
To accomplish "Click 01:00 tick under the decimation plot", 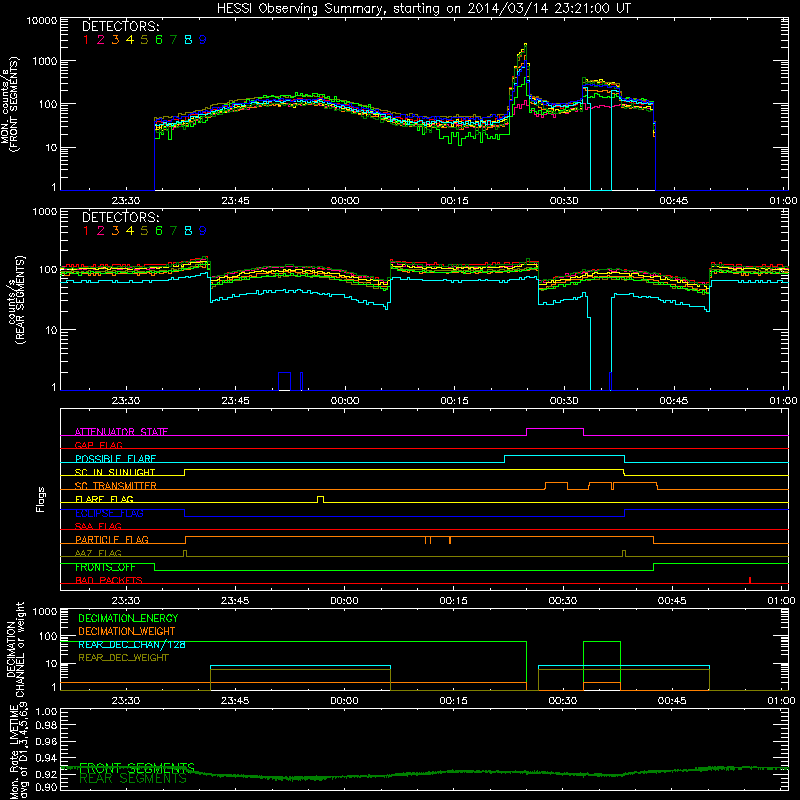I will tap(782, 701).
